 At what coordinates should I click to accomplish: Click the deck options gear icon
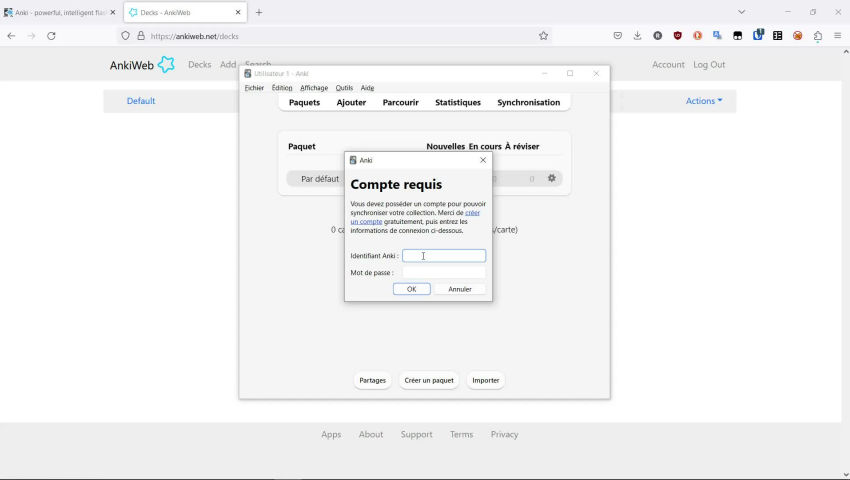click(551, 178)
